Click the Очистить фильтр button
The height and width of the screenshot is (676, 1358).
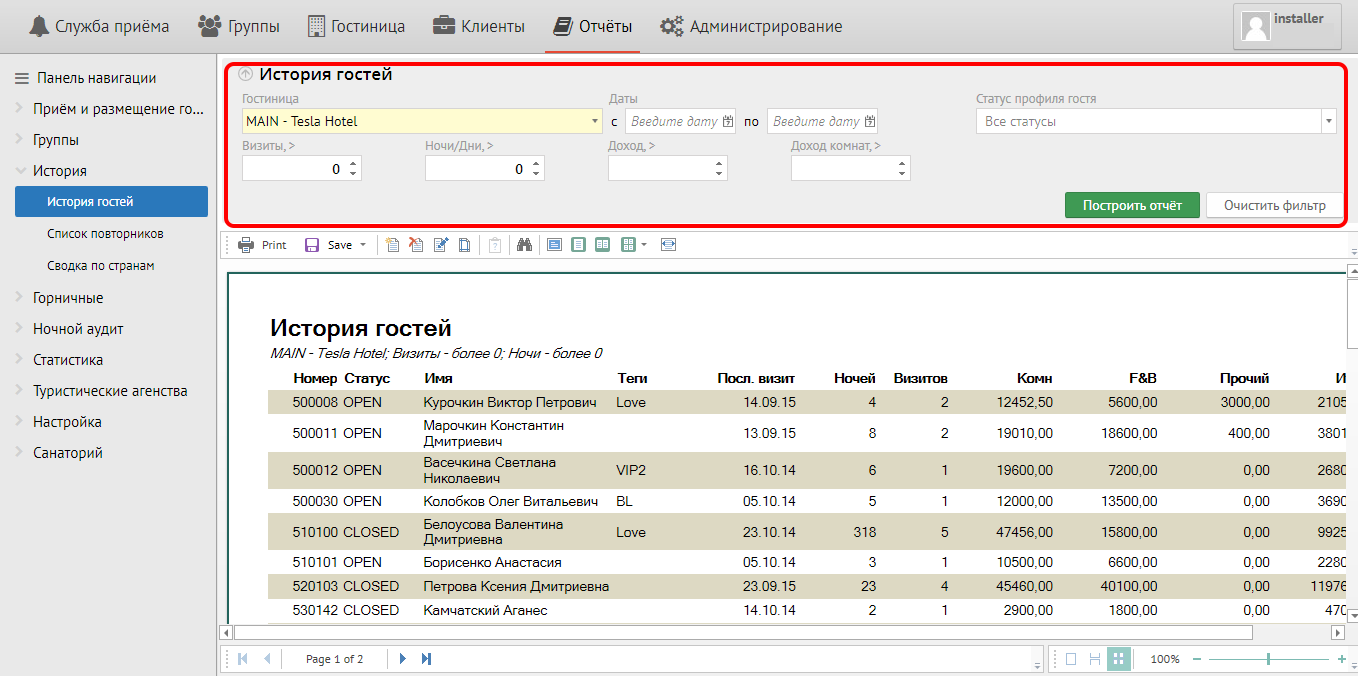point(1273,205)
